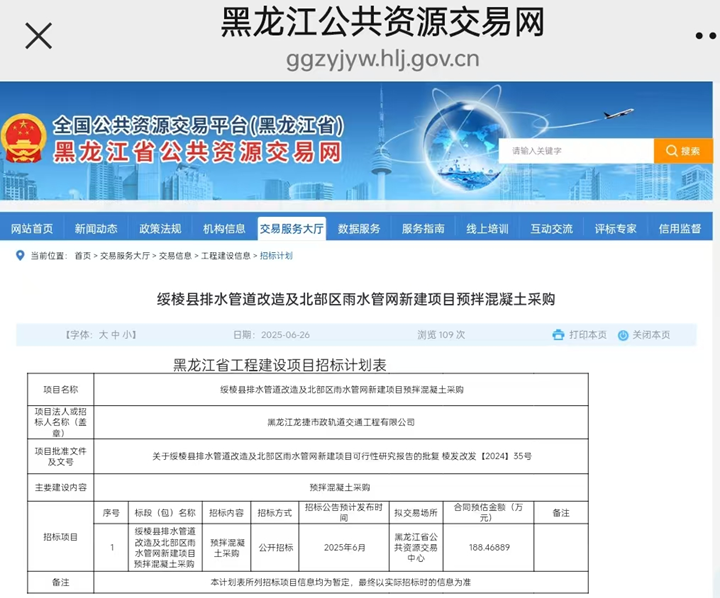720x598 pixels.
Task: Click the 关闭本页 link
Action: pyautogui.click(x=651, y=335)
